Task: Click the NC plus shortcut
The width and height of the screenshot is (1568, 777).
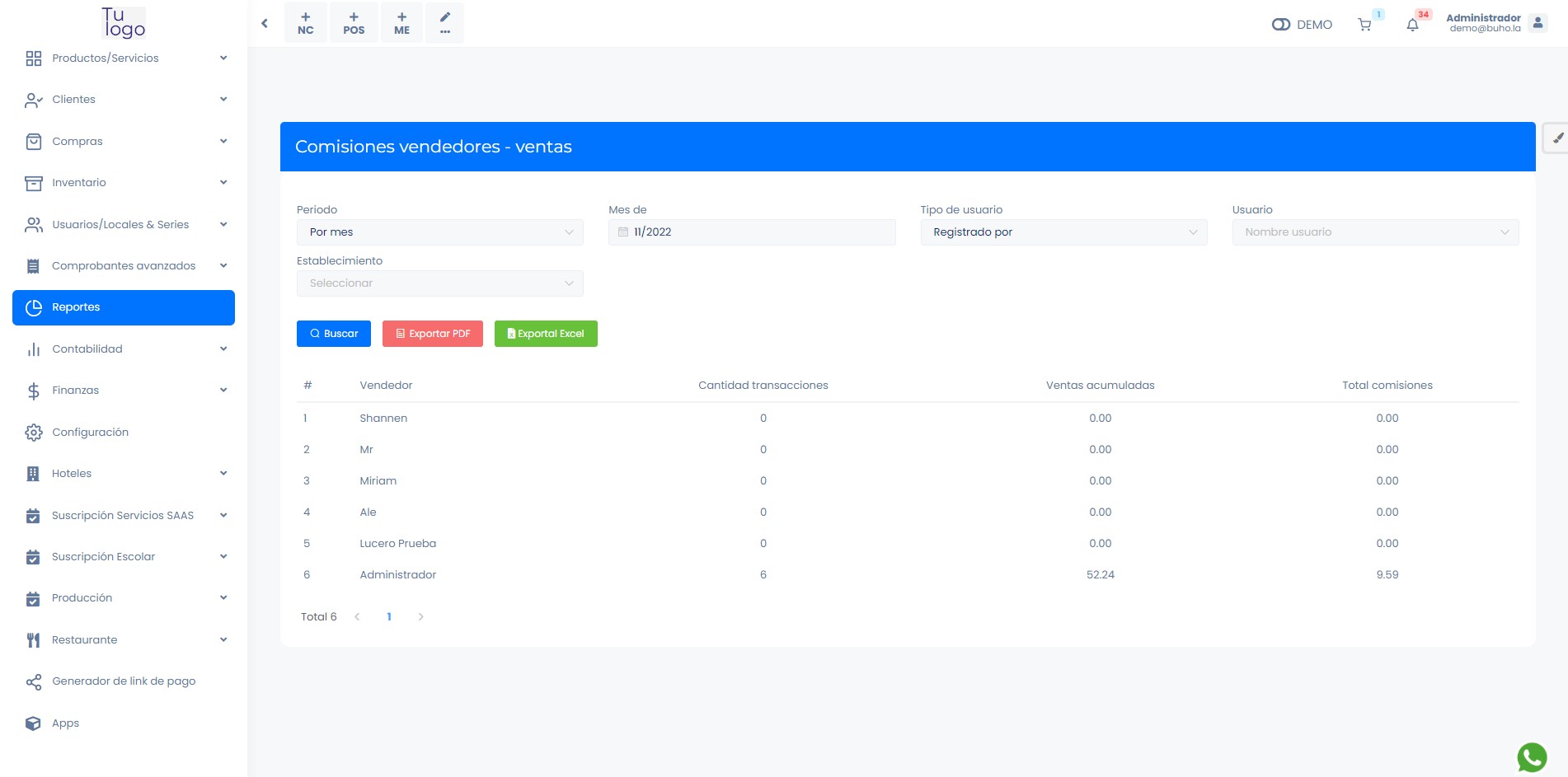Action: pos(306,22)
